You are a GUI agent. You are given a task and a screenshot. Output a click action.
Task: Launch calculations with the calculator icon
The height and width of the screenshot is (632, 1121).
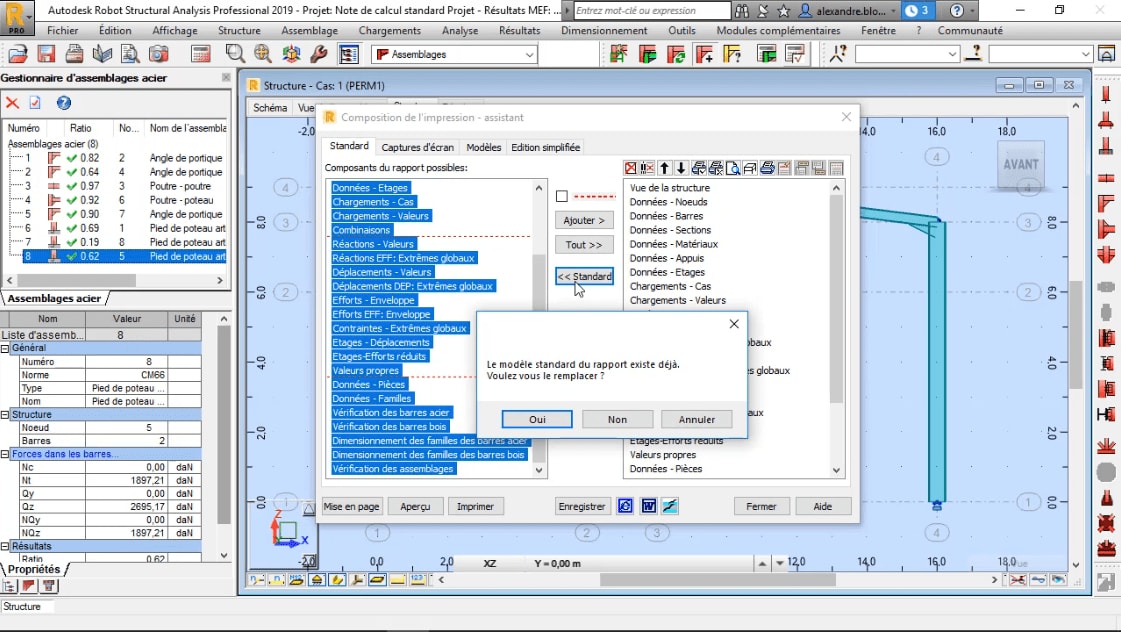coord(201,54)
